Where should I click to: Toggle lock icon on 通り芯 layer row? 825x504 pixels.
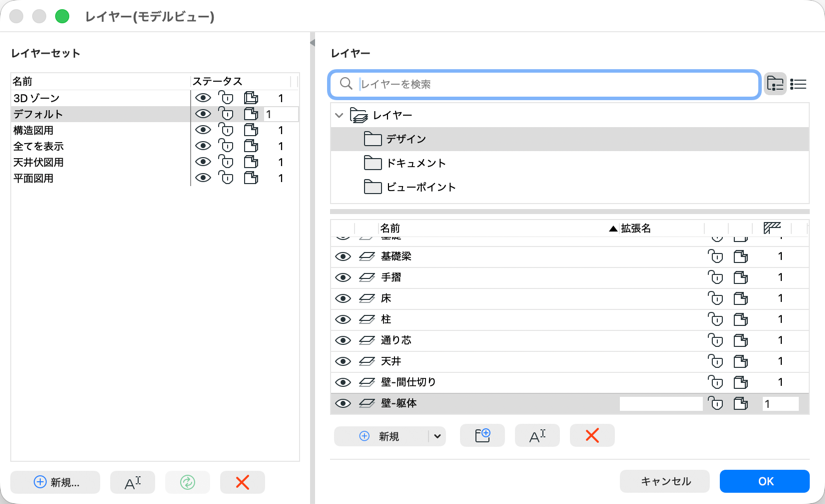pos(715,340)
